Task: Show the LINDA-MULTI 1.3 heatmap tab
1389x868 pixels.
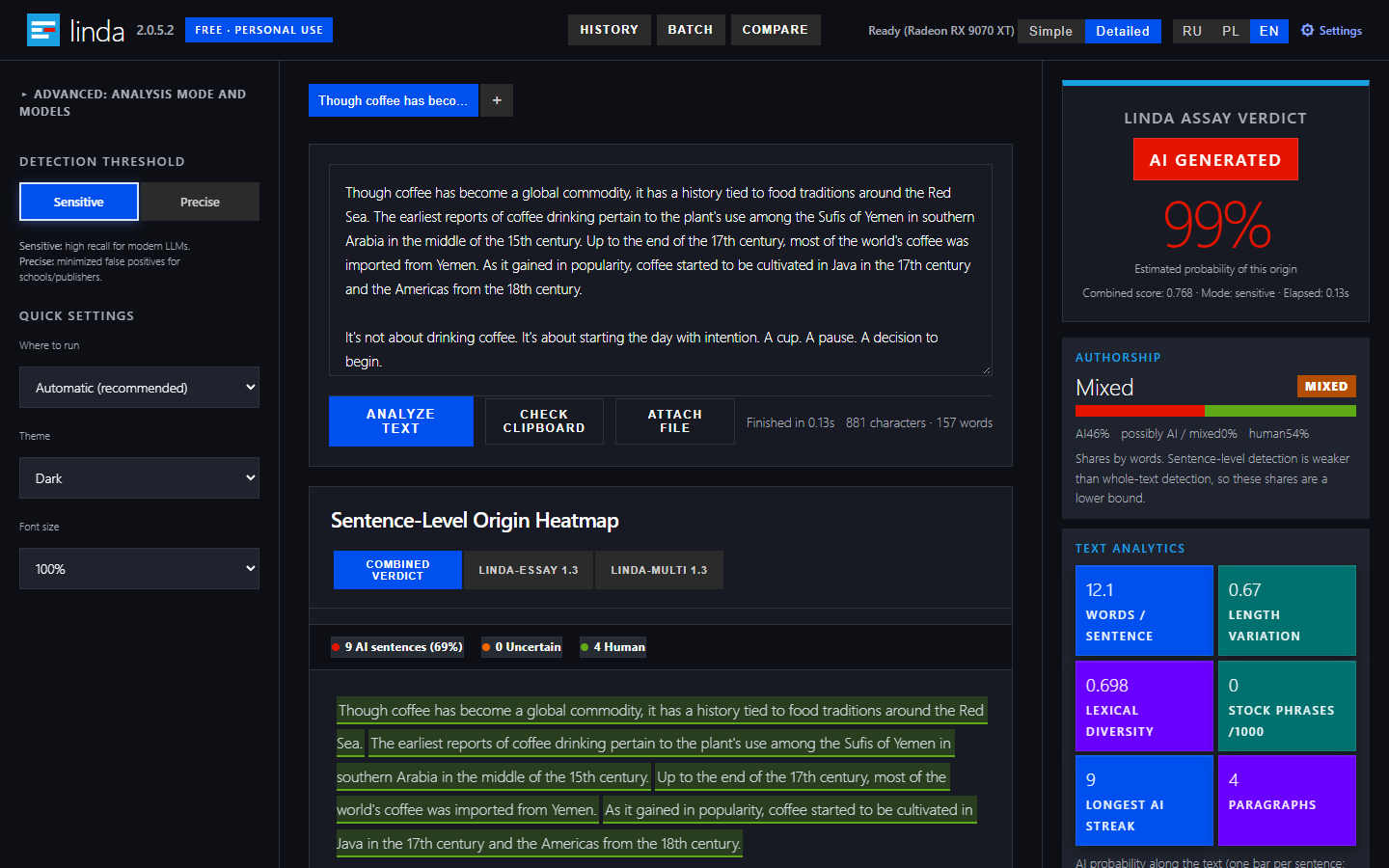Action: pos(659,570)
